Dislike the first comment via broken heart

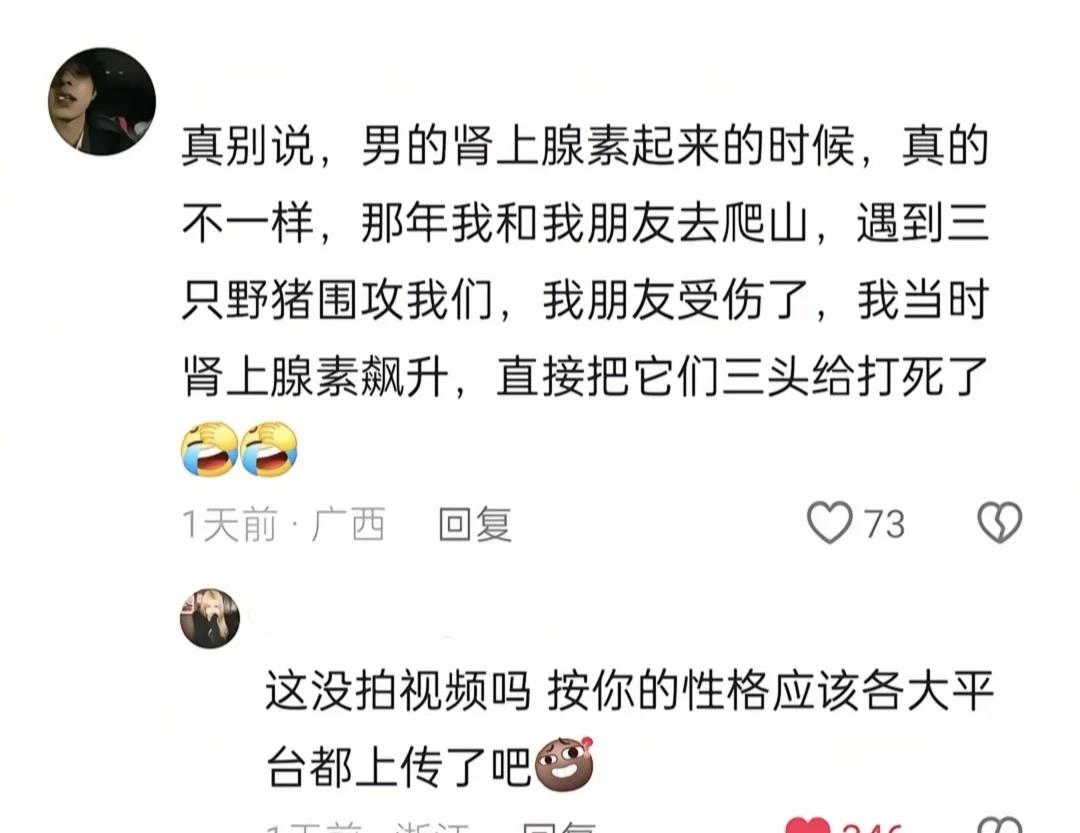click(x=999, y=523)
